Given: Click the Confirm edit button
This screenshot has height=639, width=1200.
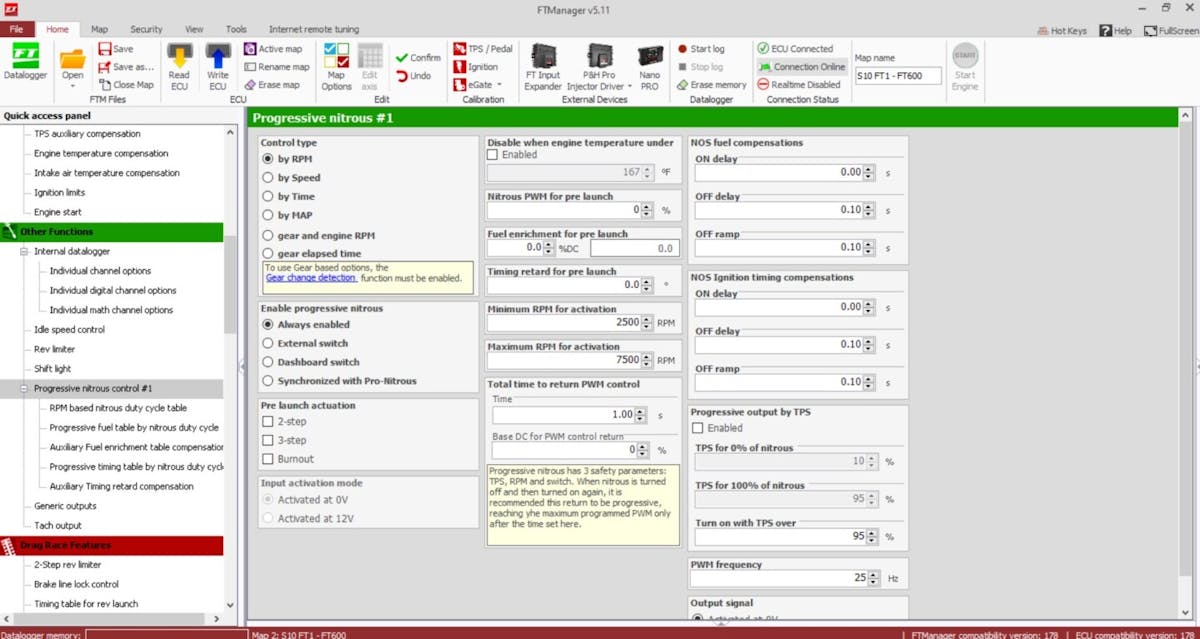Looking at the screenshot, I should [x=417, y=58].
